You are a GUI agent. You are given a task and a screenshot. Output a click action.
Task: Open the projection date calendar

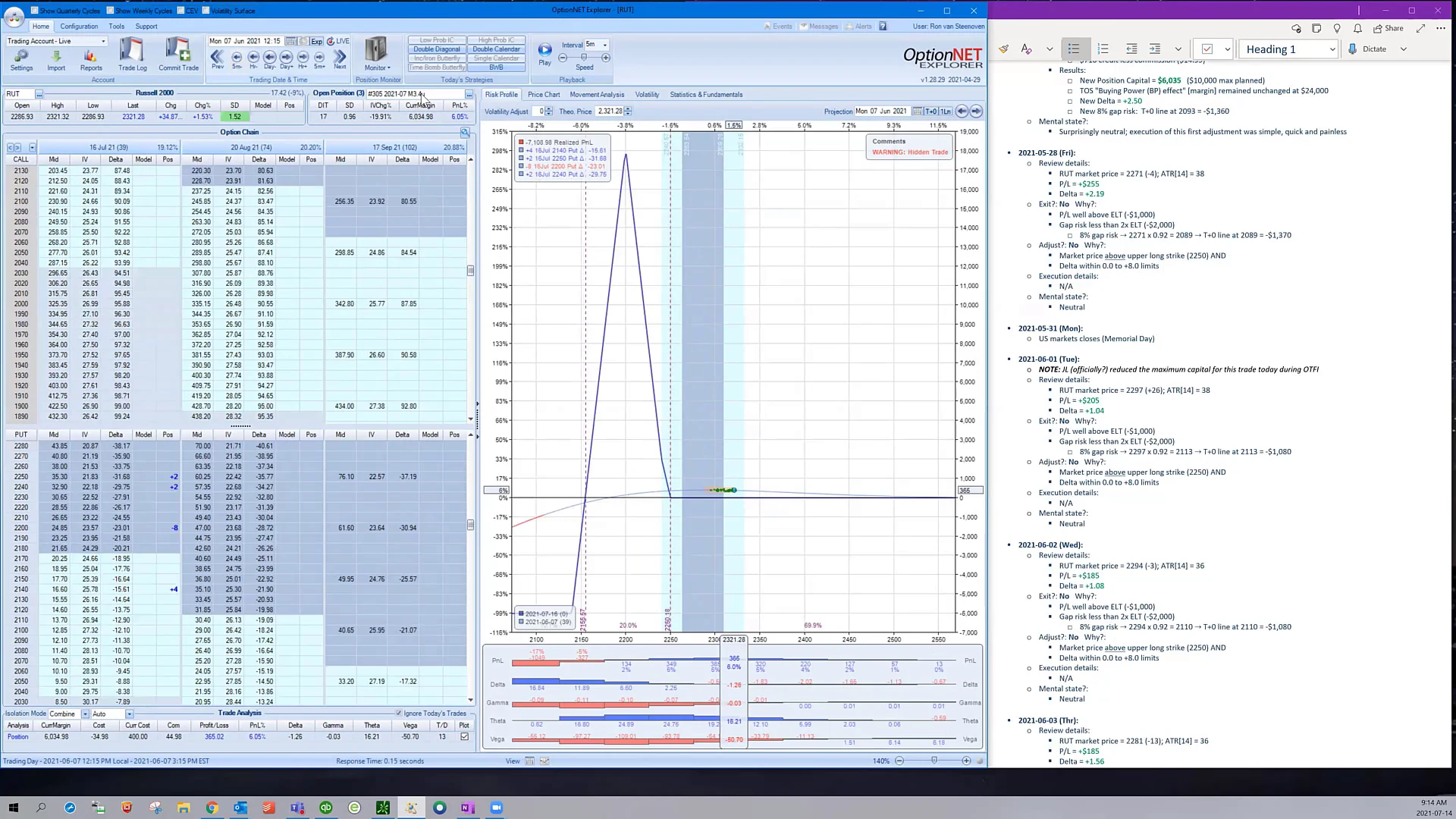(917, 111)
